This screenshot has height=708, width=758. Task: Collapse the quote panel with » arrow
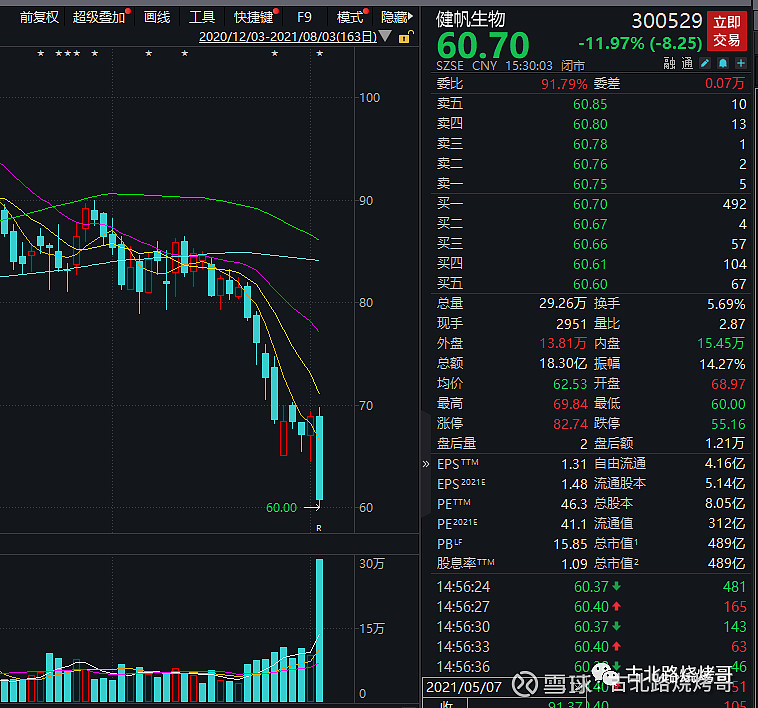425,464
